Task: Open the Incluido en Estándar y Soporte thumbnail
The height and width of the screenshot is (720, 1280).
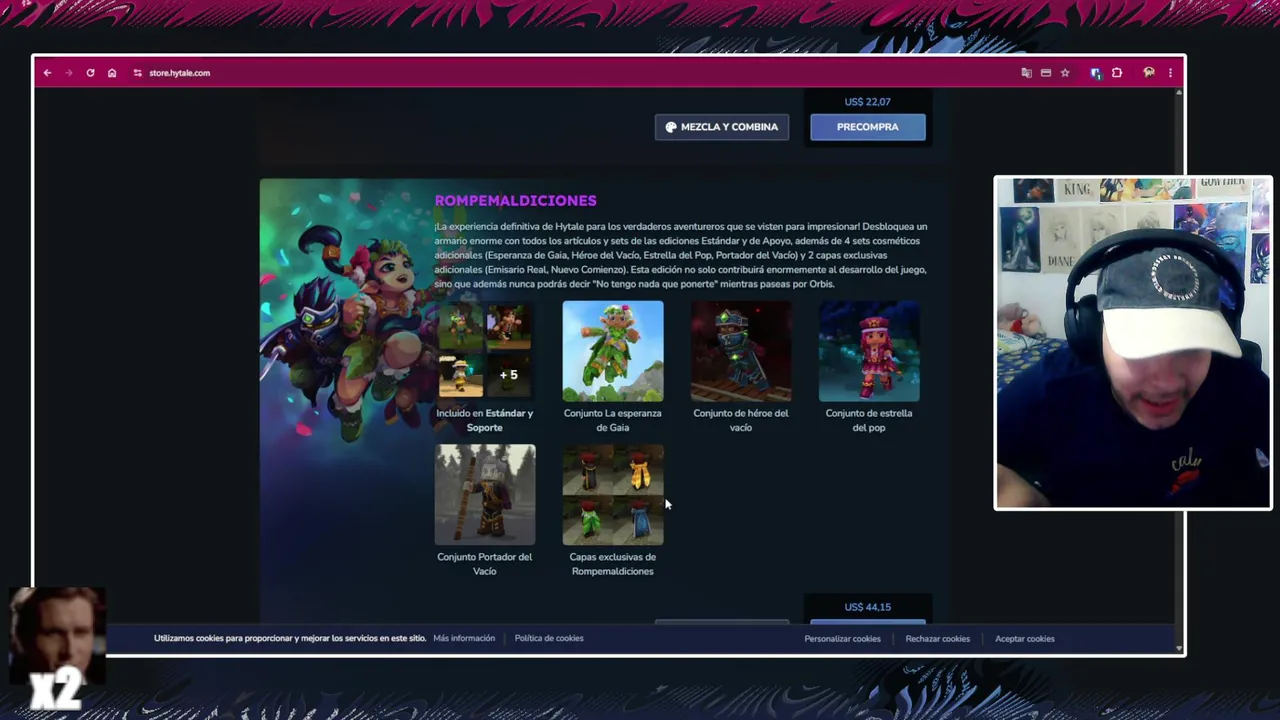Action: point(485,351)
